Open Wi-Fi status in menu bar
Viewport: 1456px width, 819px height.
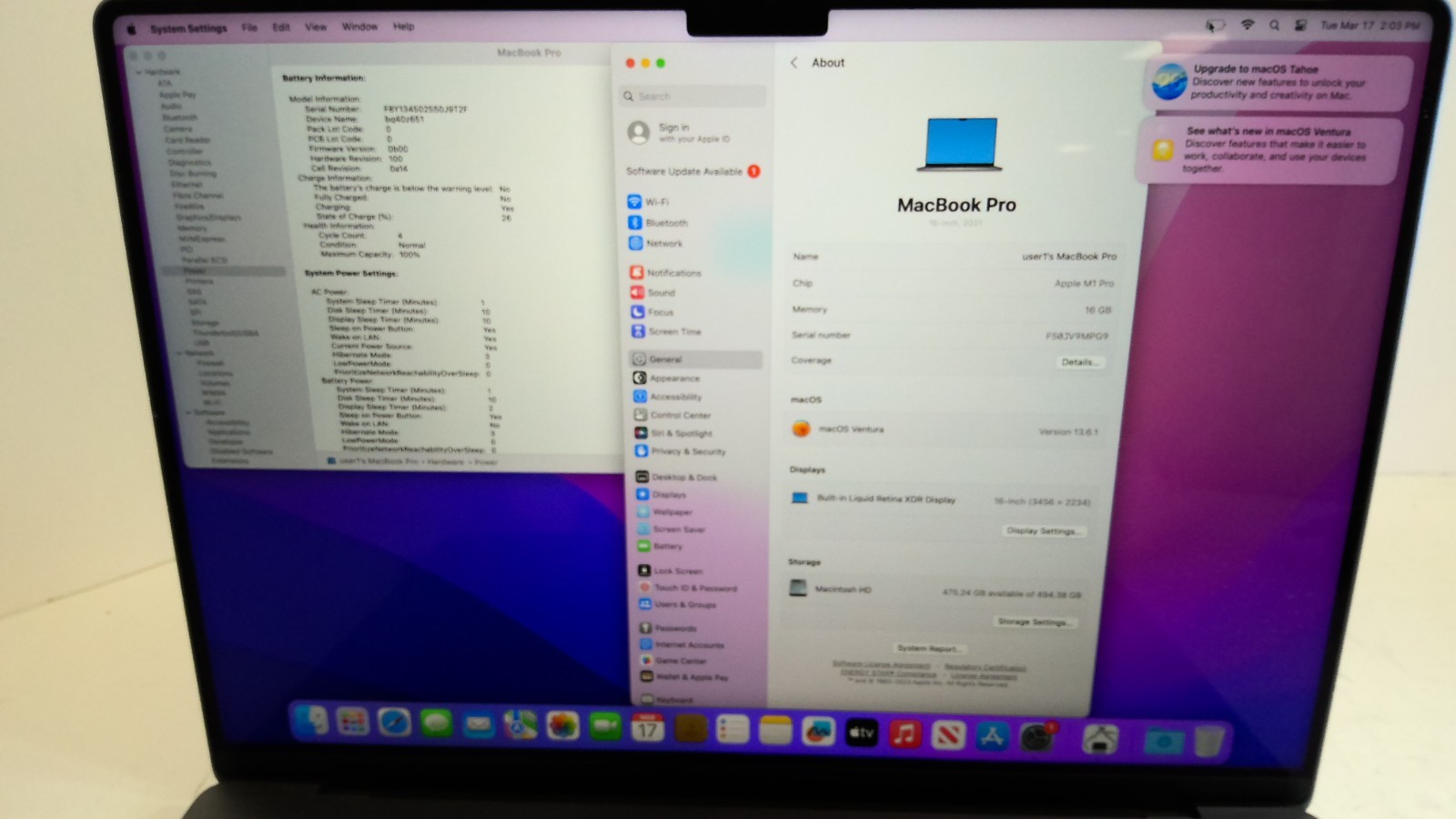click(x=1248, y=25)
